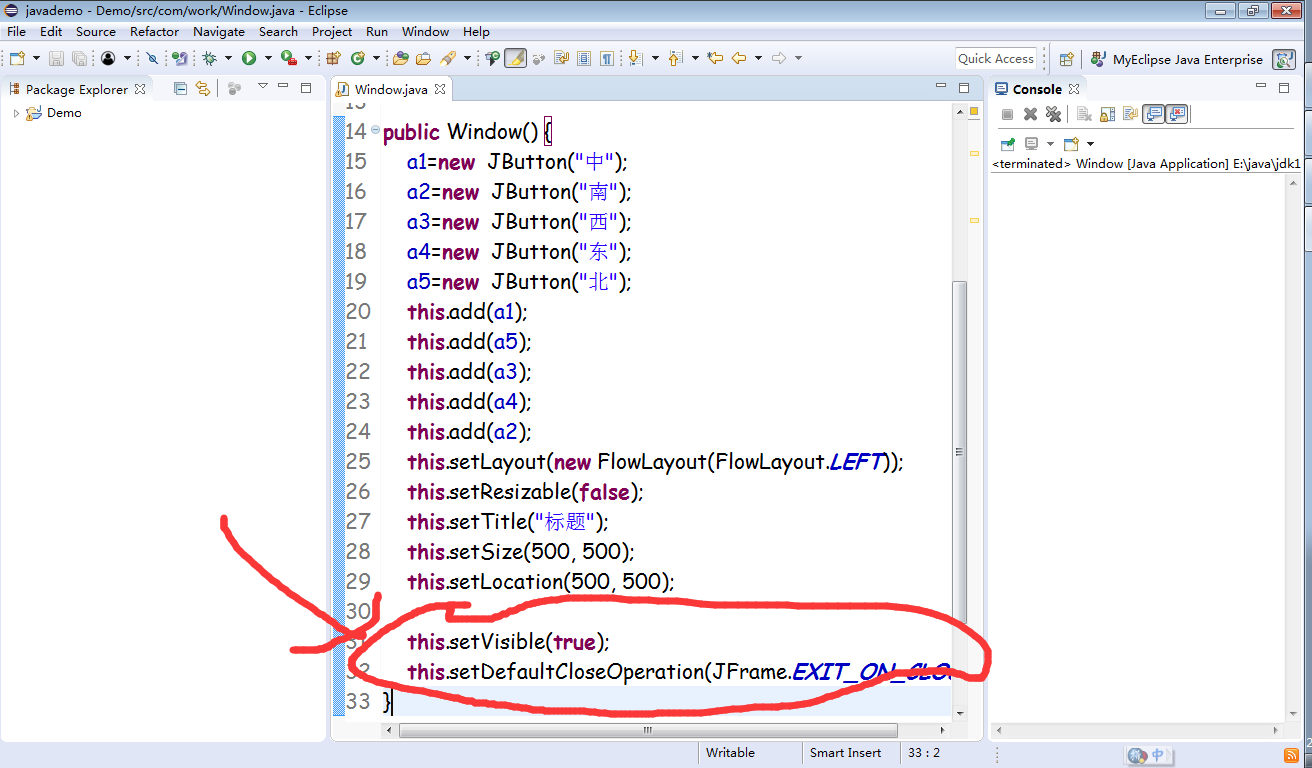The width and height of the screenshot is (1312, 768).
Task: Toggle Link with Editor in Package Explorer
Action: 203,88
